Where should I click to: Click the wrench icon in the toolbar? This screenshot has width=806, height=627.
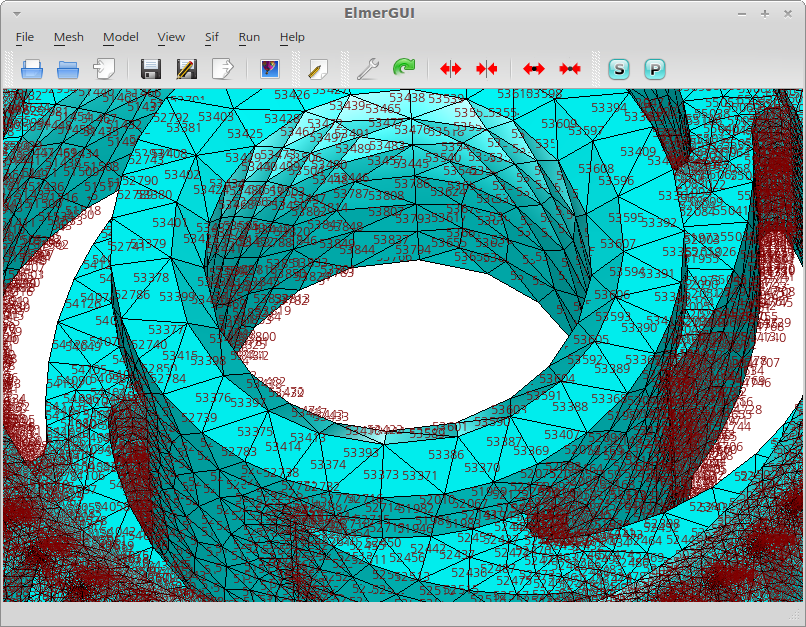tap(368, 69)
